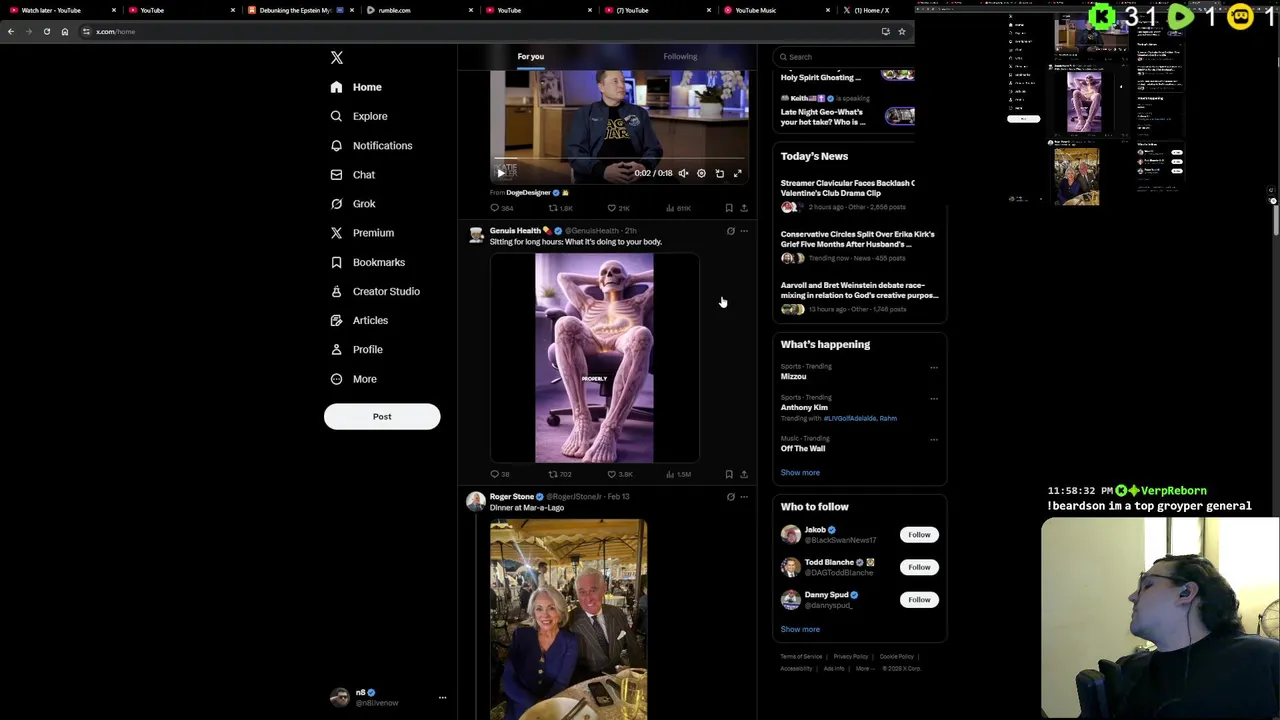Open the Explore search icon in sidebar
The width and height of the screenshot is (1280, 720).
coord(336,116)
